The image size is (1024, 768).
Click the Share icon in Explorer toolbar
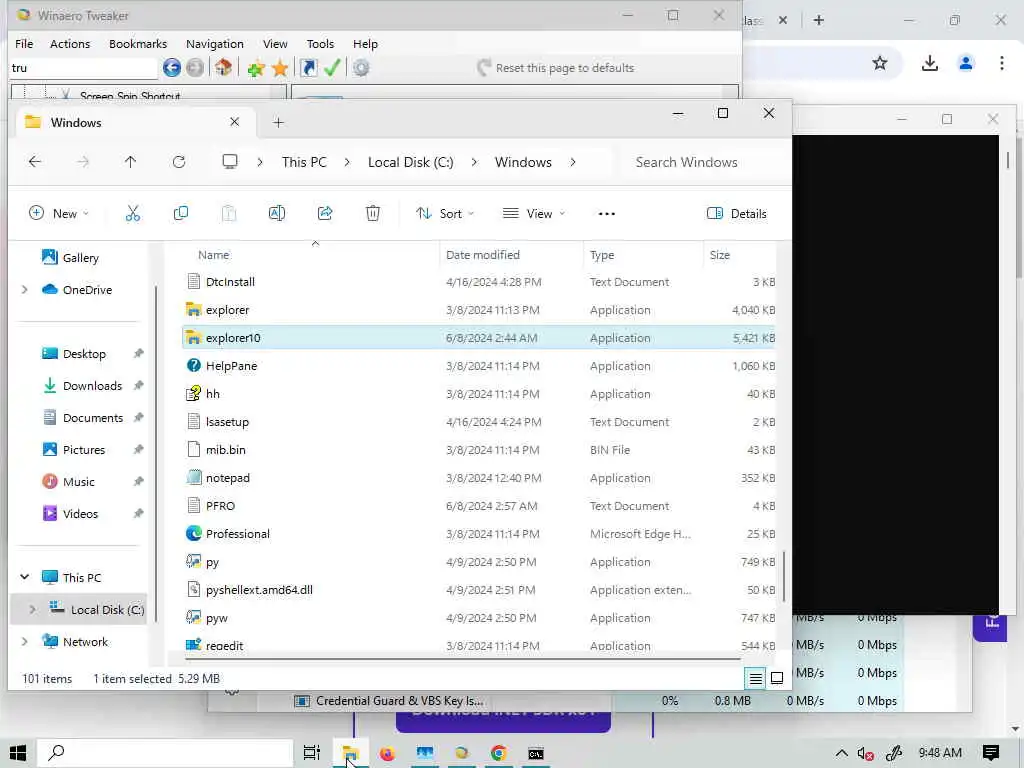325,214
